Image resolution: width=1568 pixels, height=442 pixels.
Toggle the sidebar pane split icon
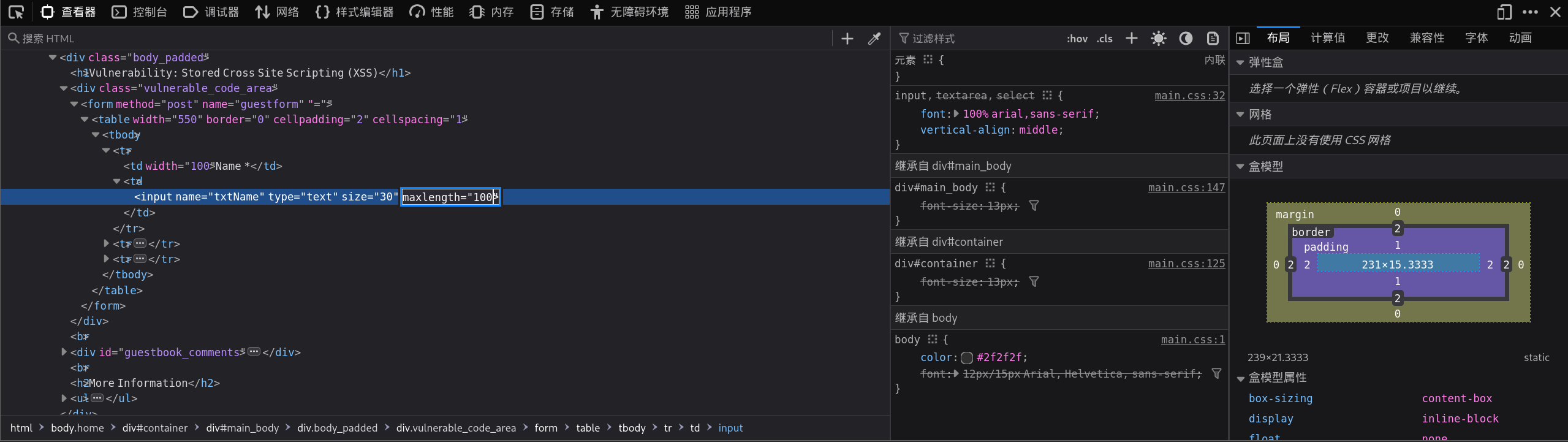tap(1243, 39)
